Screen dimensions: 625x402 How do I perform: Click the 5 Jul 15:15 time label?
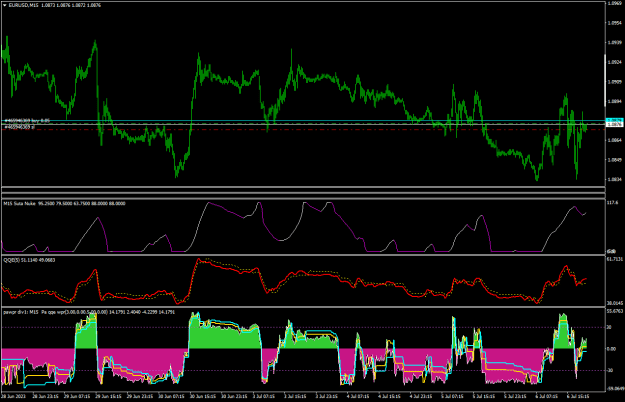pos(483,397)
